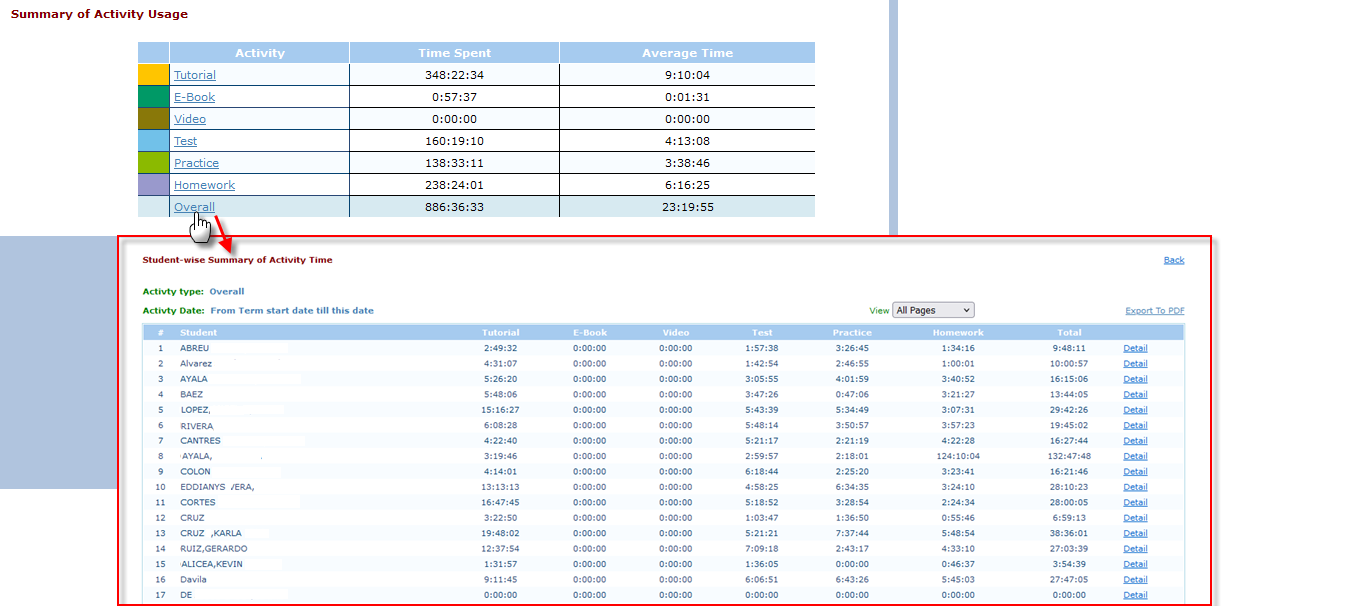
Task: Open the E-Book activity link
Action: 194,97
